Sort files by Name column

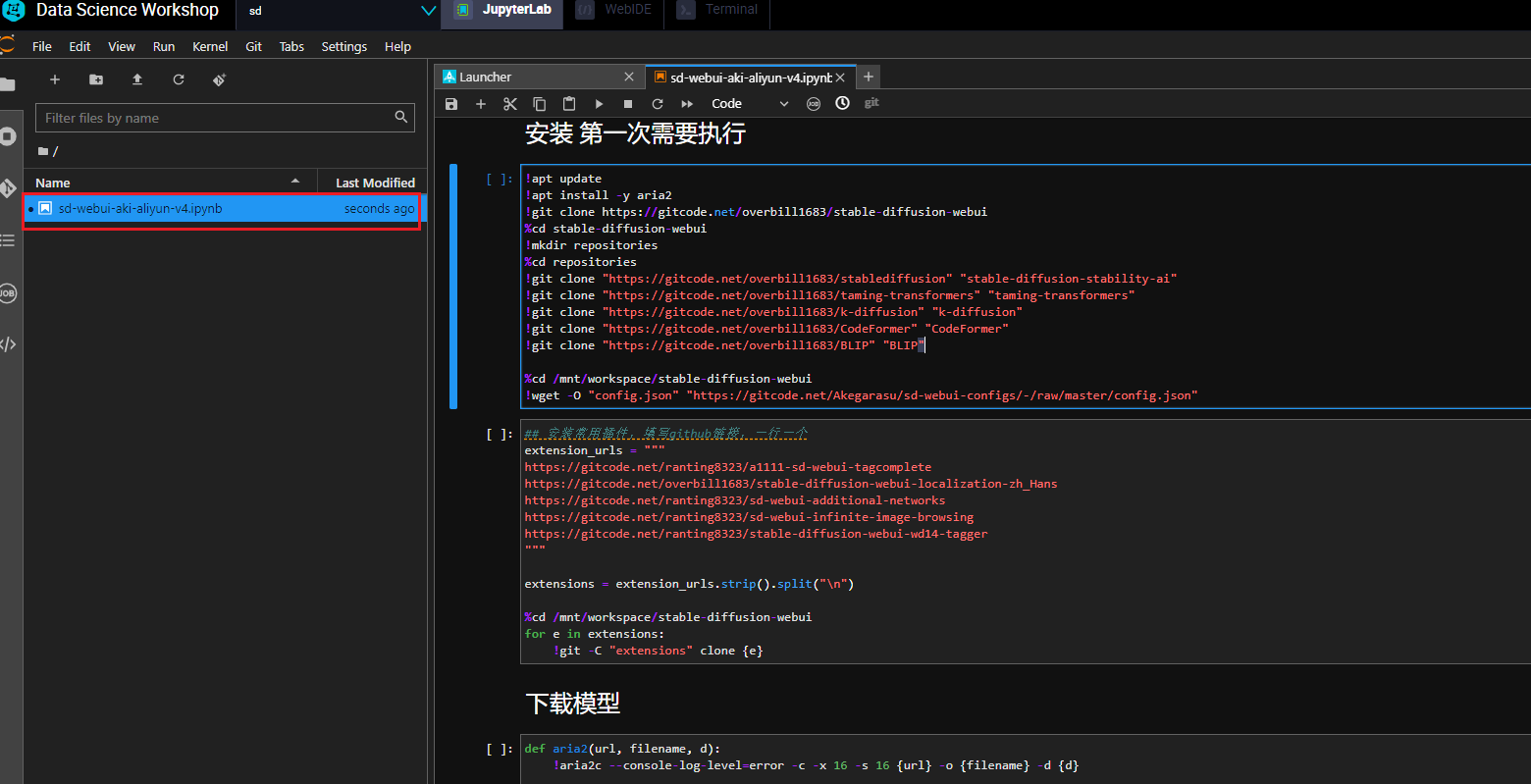(x=53, y=183)
